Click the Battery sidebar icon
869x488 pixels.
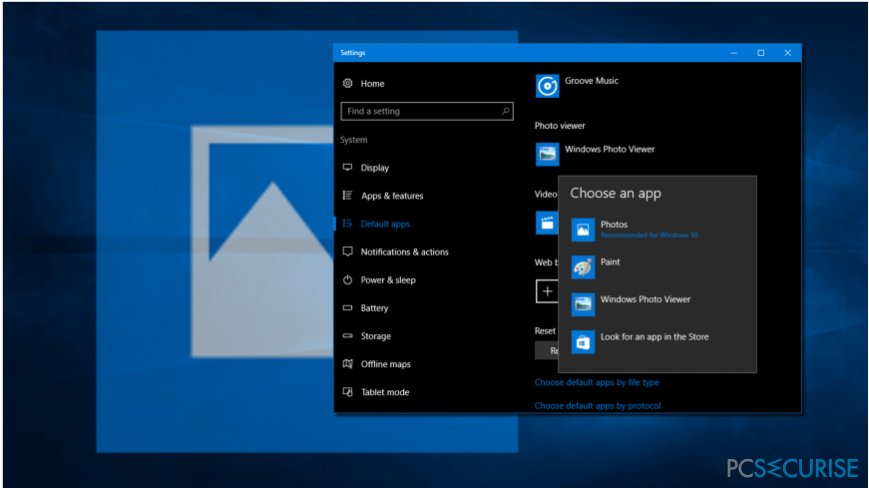point(347,307)
